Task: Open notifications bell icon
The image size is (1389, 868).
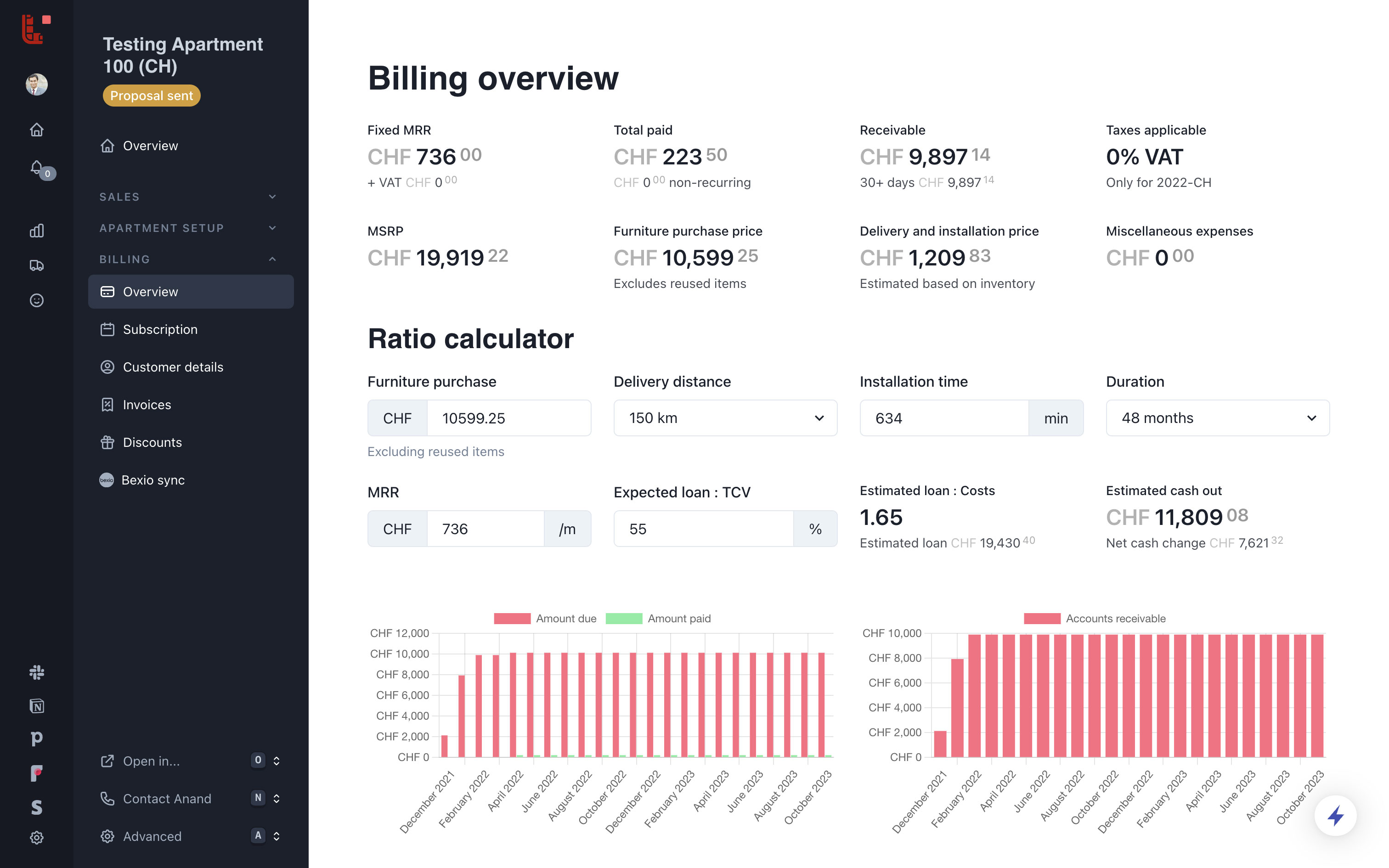Action: [x=36, y=167]
